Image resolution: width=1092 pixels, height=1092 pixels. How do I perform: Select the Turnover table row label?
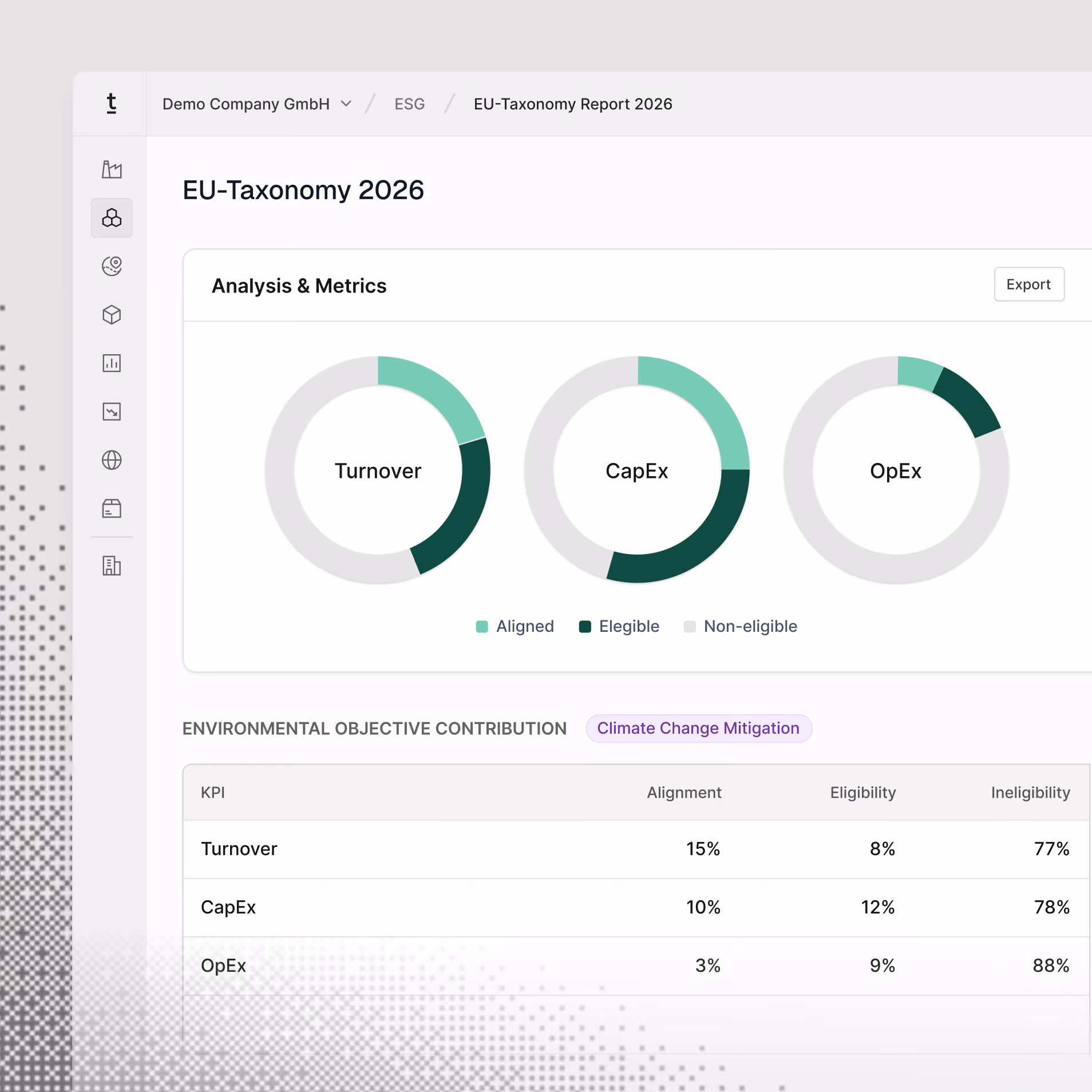[x=239, y=849]
